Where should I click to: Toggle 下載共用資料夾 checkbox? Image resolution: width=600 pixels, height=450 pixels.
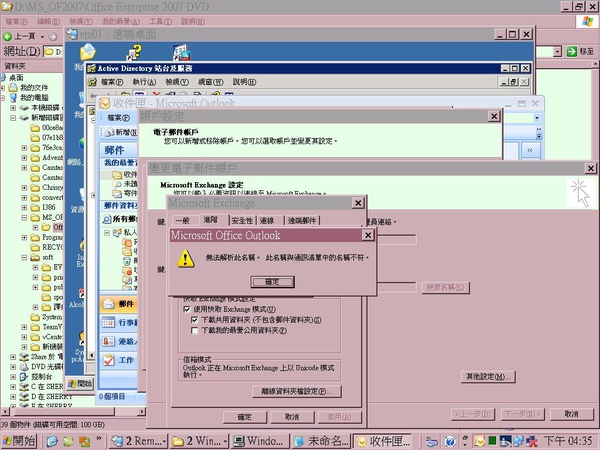tap(194, 320)
